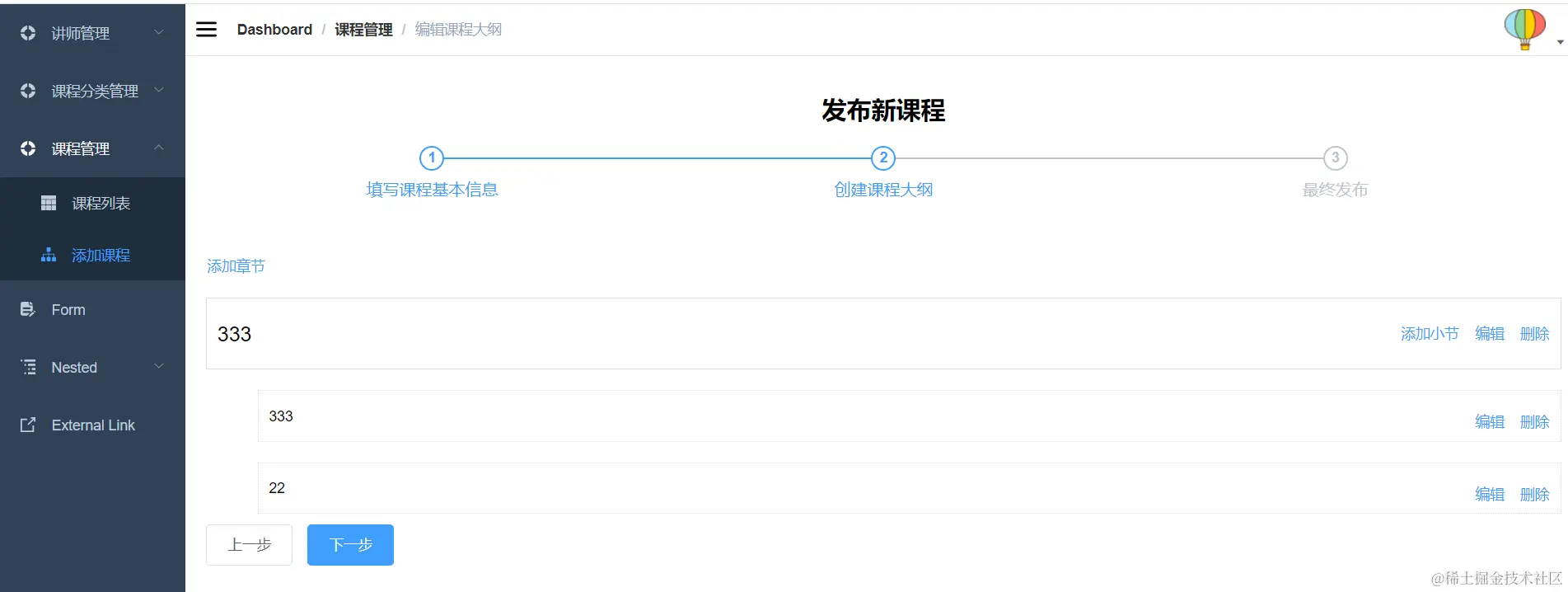Edit the subsection 22 row
The width and height of the screenshot is (1568, 592).
pos(1490,495)
